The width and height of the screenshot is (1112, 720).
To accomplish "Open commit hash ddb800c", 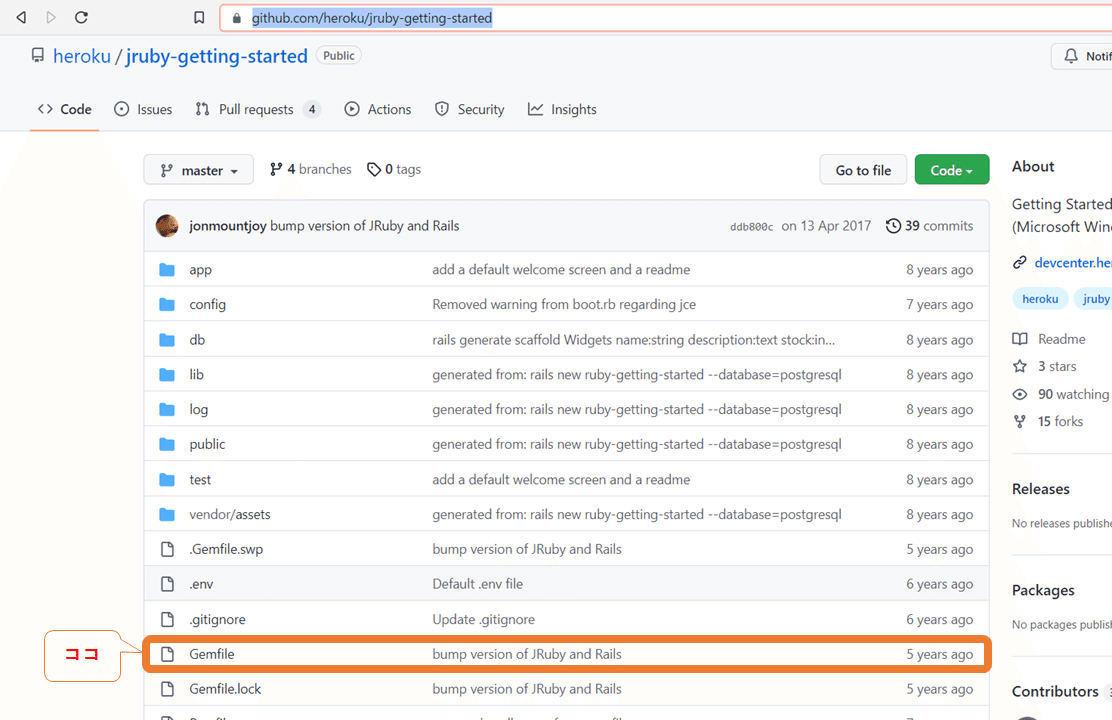I will coord(752,226).
